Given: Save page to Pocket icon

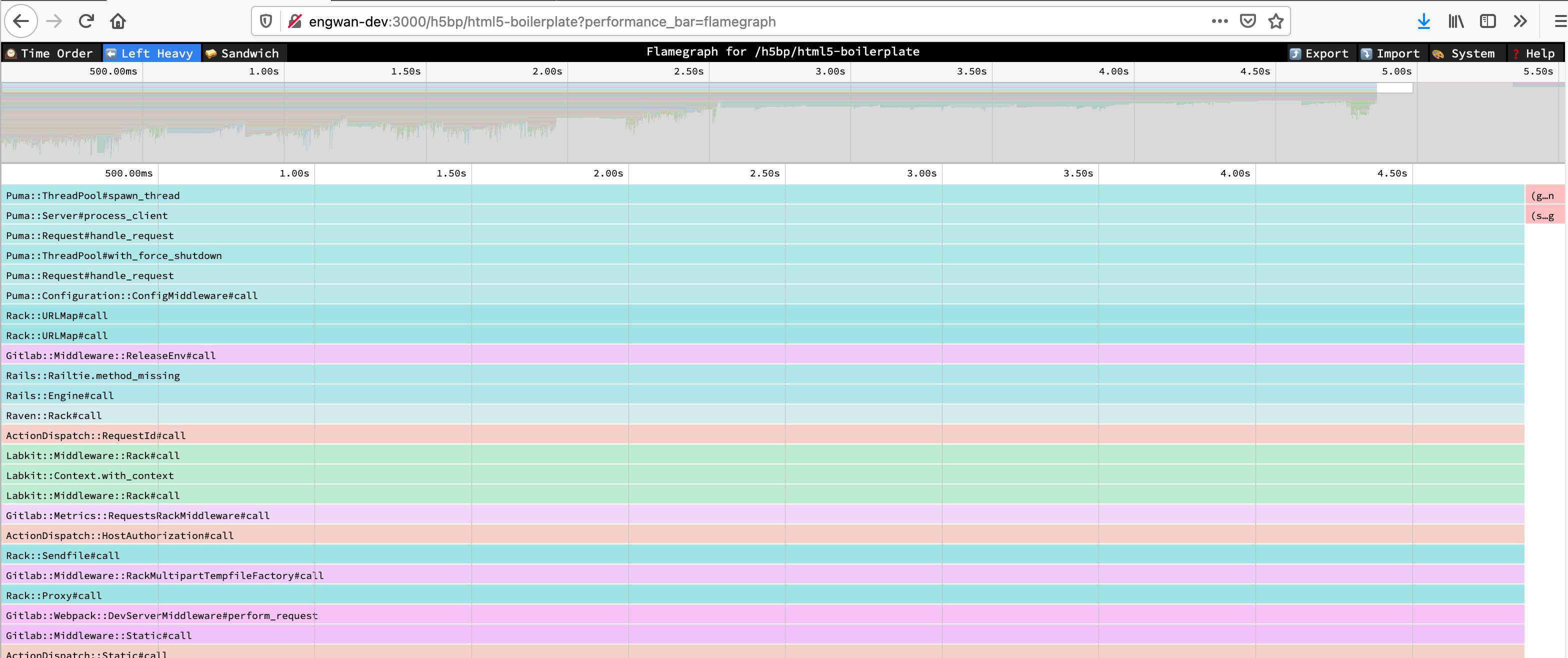Looking at the screenshot, I should click(x=1248, y=21).
